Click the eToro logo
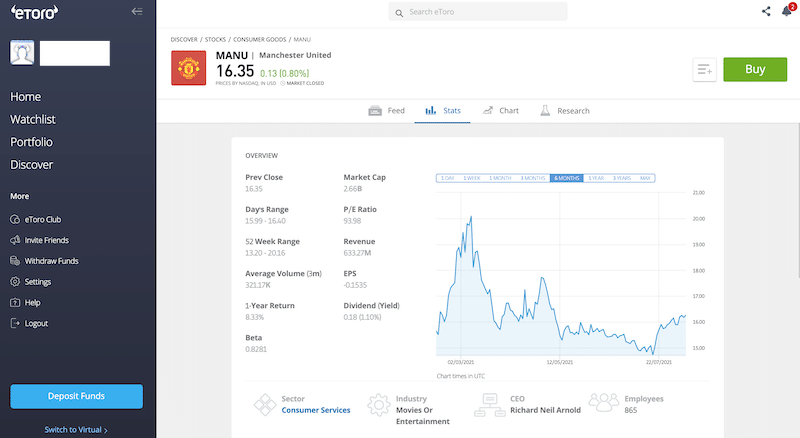 tap(35, 12)
